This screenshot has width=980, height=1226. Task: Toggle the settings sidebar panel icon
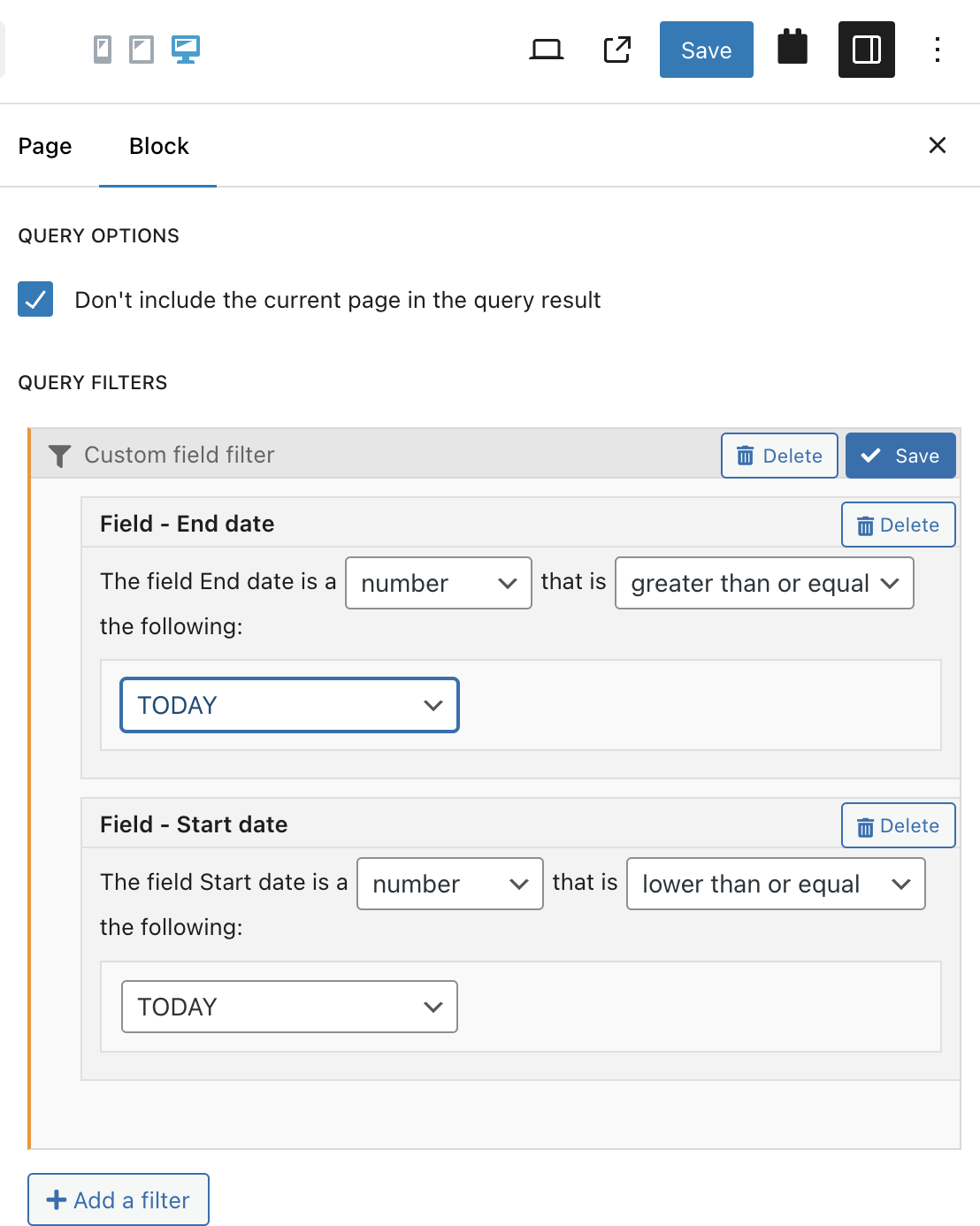pos(866,50)
